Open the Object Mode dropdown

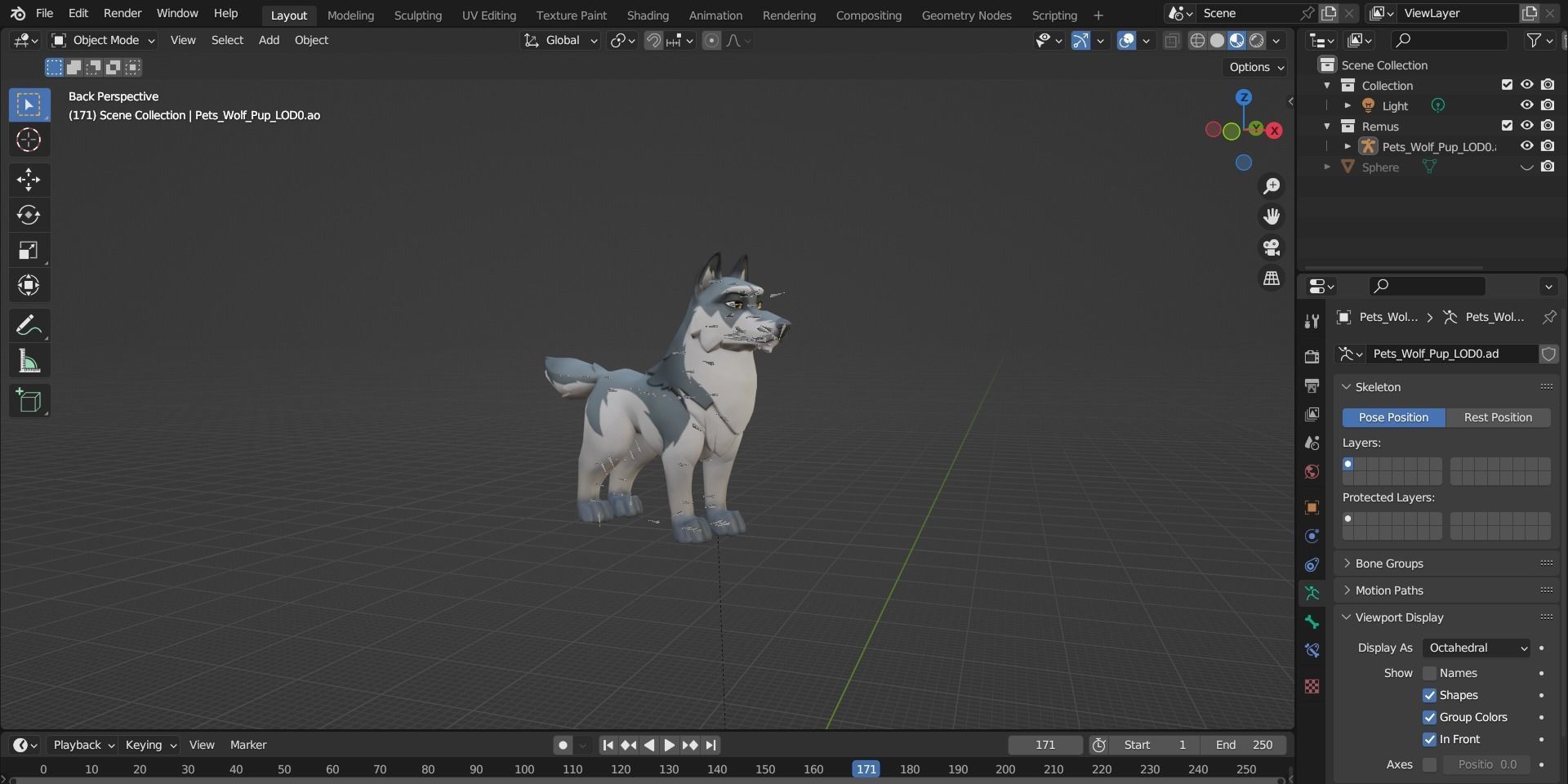point(103,40)
